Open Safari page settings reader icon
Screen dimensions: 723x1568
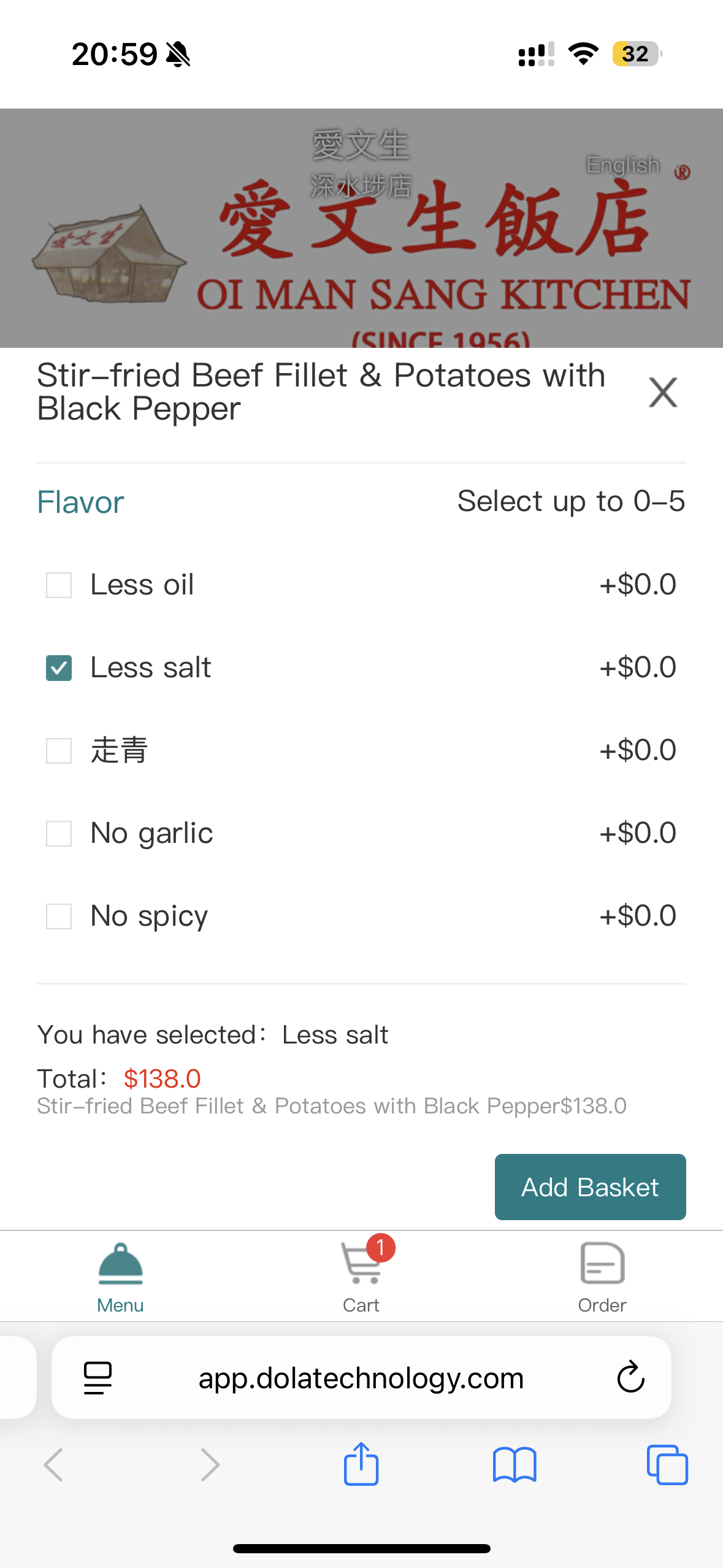click(98, 1378)
